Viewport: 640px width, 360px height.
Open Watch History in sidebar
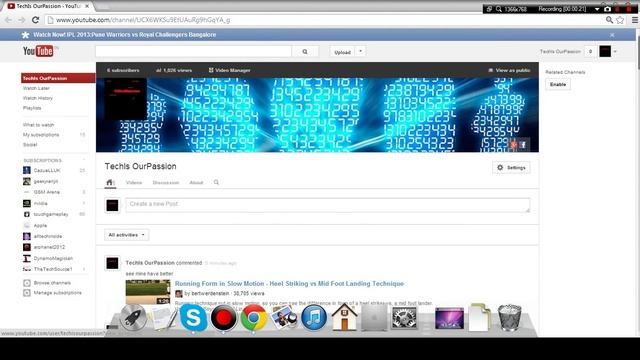pos(38,98)
